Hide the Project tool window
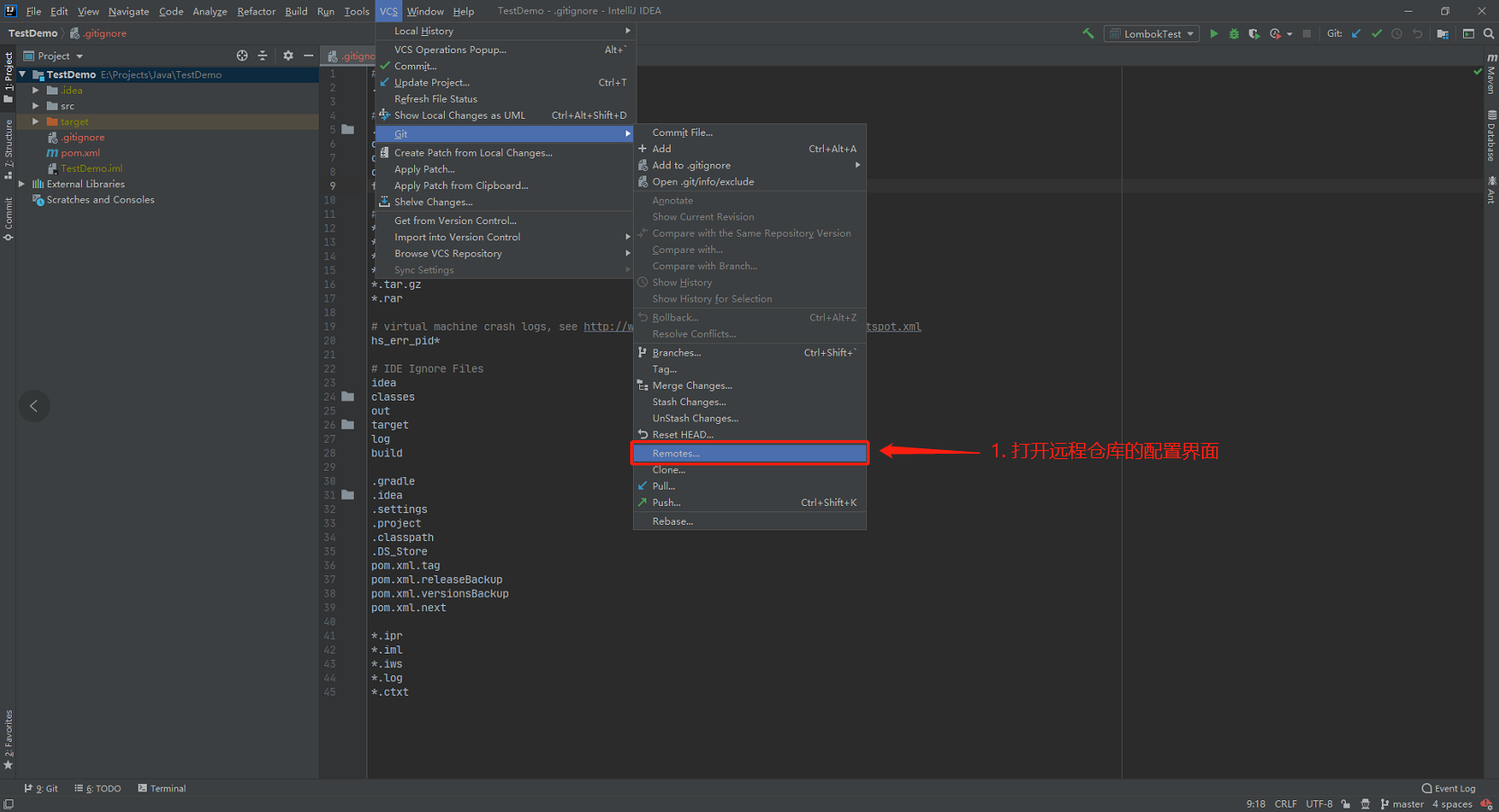 (x=309, y=56)
